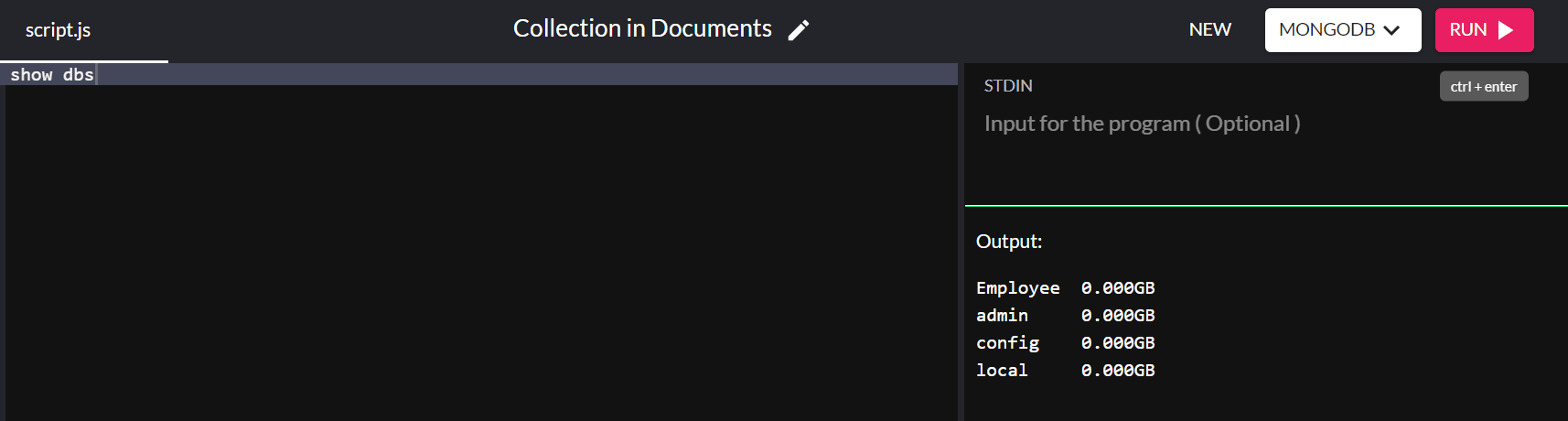This screenshot has width=1568, height=421.
Task: Click the config database name in output
Action: point(1007,343)
